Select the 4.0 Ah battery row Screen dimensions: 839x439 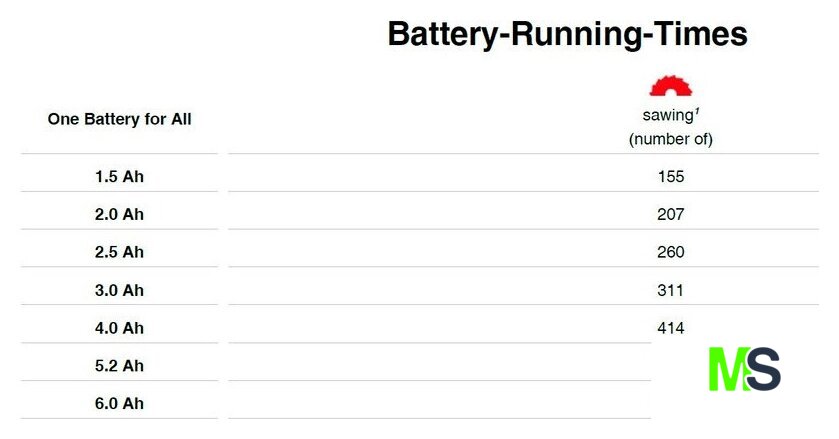tap(119, 328)
